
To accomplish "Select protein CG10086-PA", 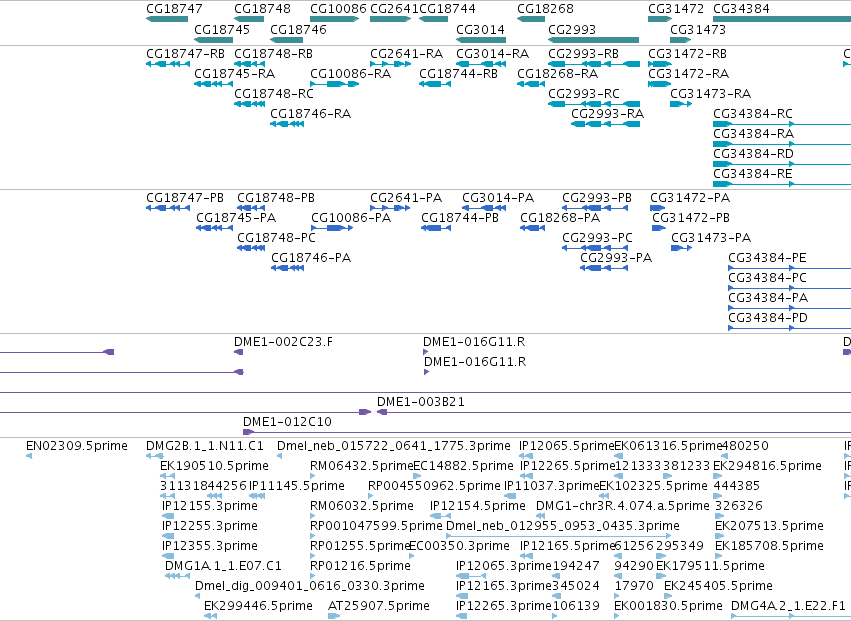I will pos(351,218).
